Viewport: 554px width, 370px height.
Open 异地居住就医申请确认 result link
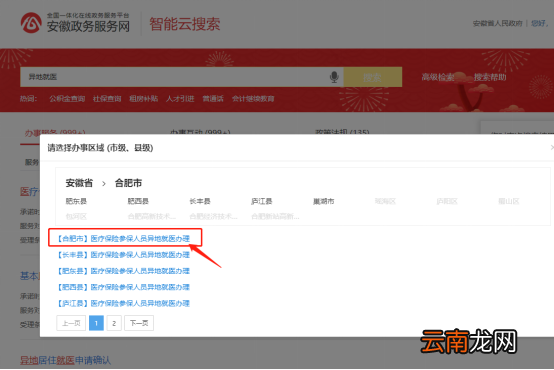[x=65, y=360]
